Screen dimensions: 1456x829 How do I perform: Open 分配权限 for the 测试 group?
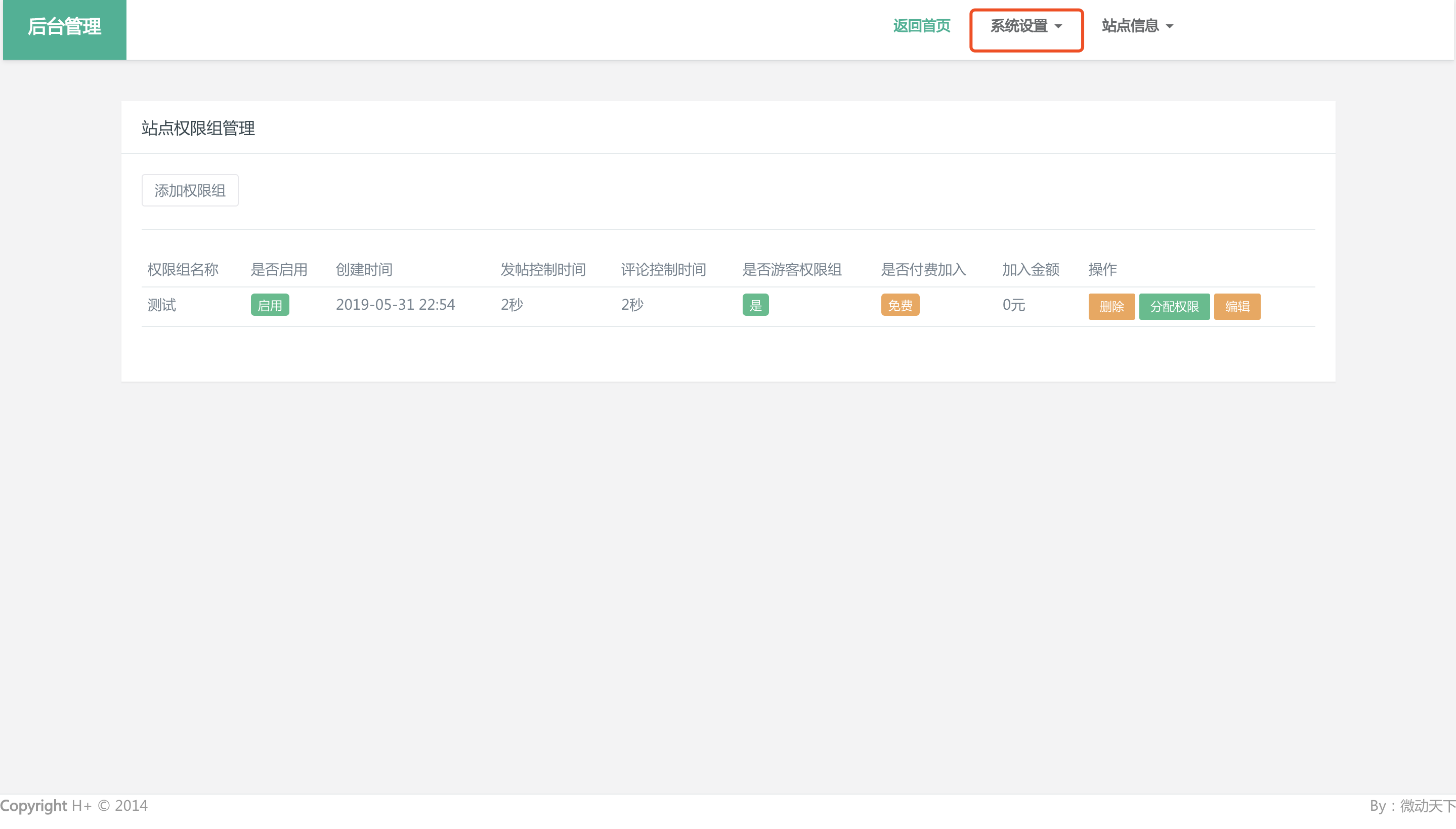point(1174,306)
